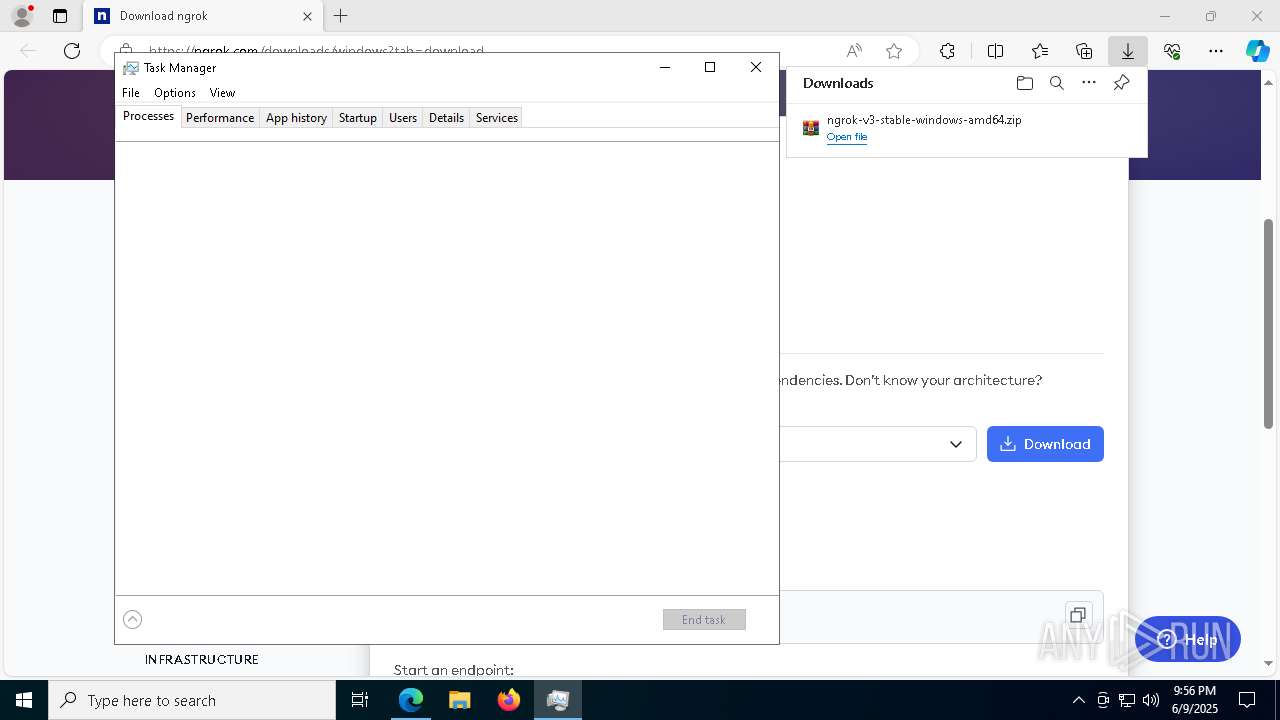Open the Favorites list icon
The width and height of the screenshot is (1280, 720).
point(1040,51)
